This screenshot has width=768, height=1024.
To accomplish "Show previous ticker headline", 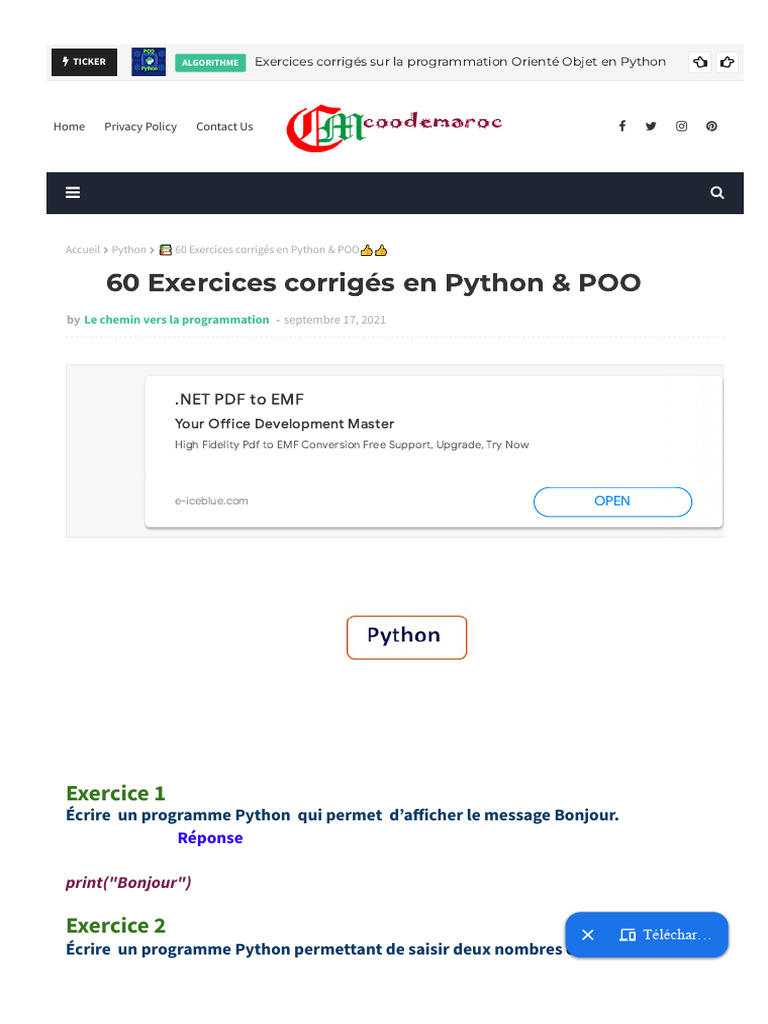I will click(x=700, y=62).
